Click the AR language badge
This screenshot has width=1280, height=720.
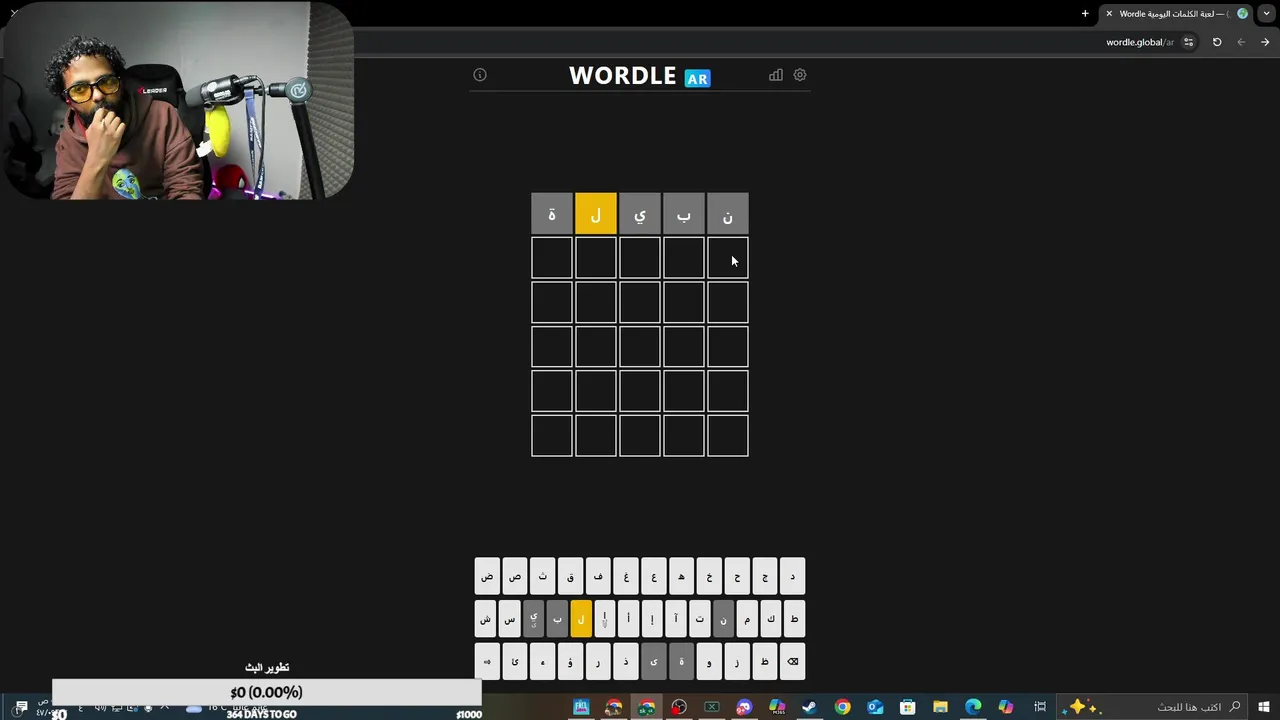(x=697, y=78)
